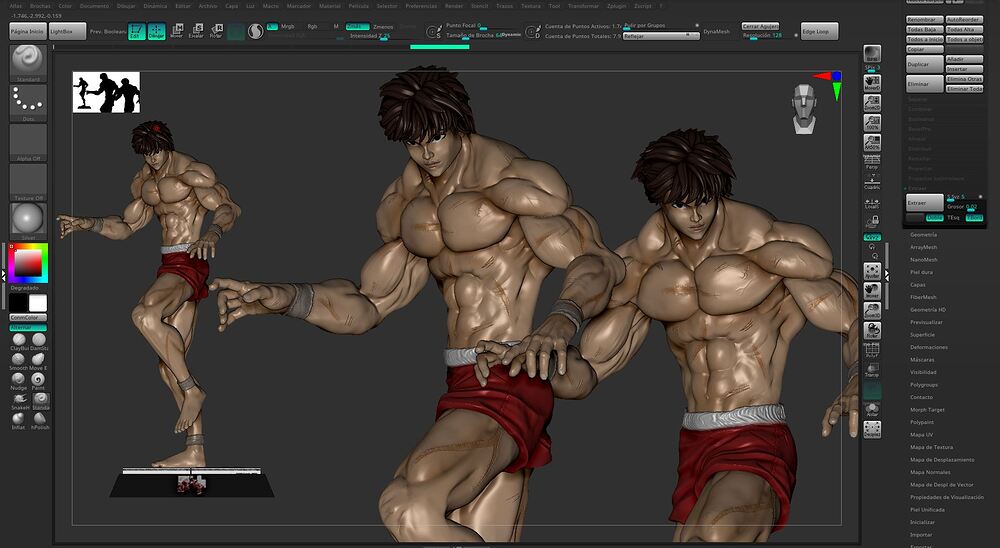The width and height of the screenshot is (1000, 548).
Task: Select the Inflat brush
Action: point(19,420)
